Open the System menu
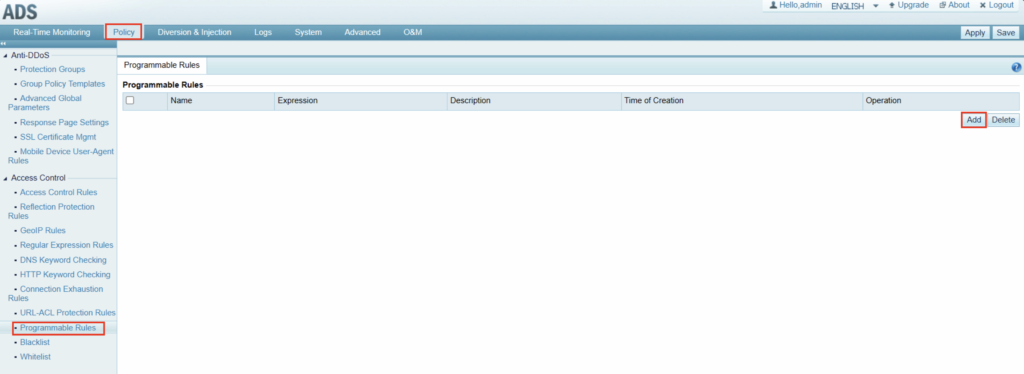The height and width of the screenshot is (374, 1024). [308, 32]
